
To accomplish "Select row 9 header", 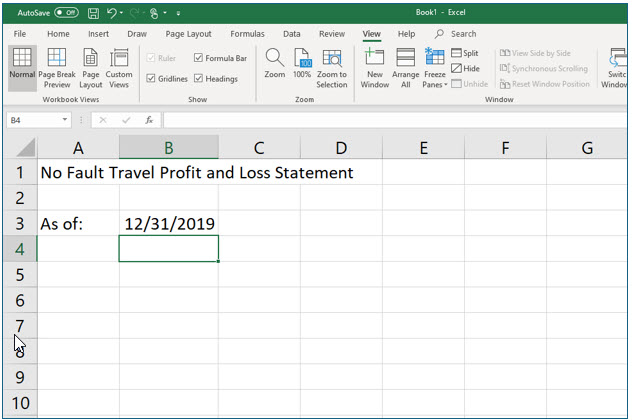I will click(x=20, y=377).
